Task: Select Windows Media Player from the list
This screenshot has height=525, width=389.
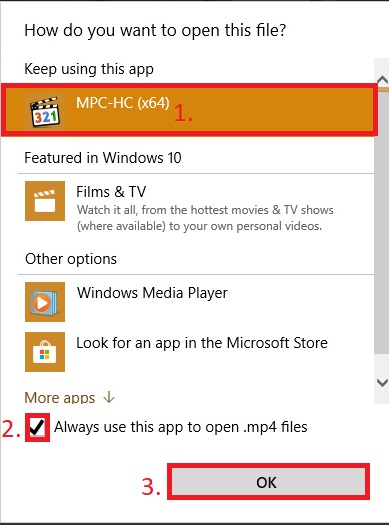Action: pos(152,293)
